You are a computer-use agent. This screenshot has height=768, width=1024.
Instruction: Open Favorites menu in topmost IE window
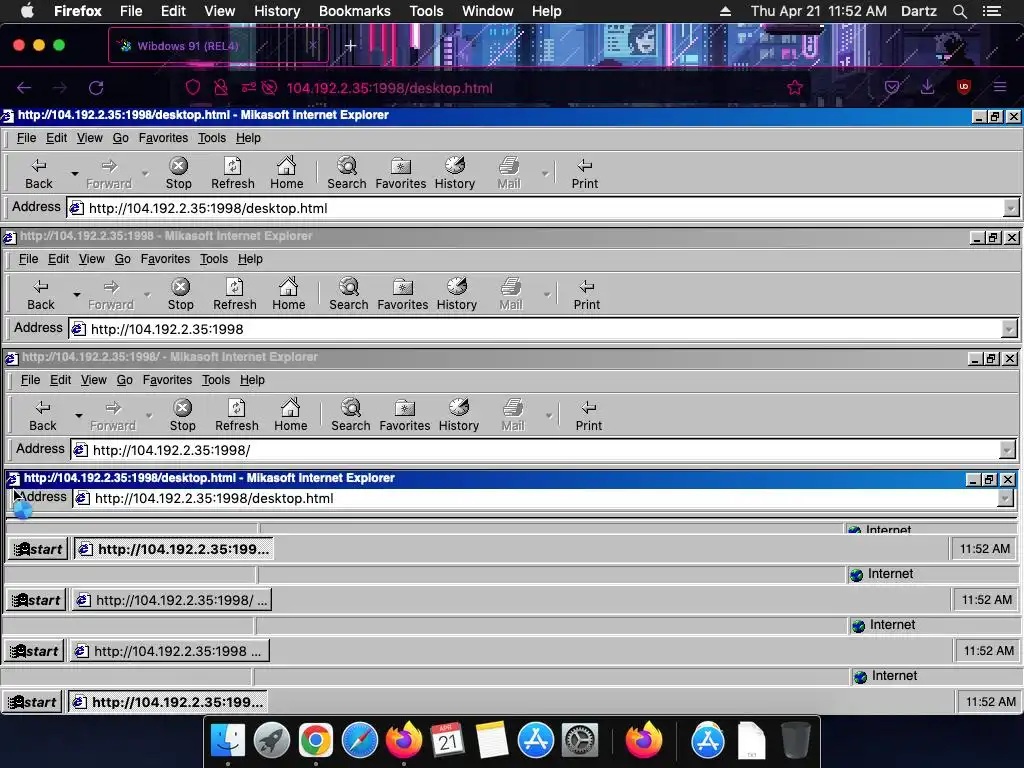pyautogui.click(x=163, y=138)
